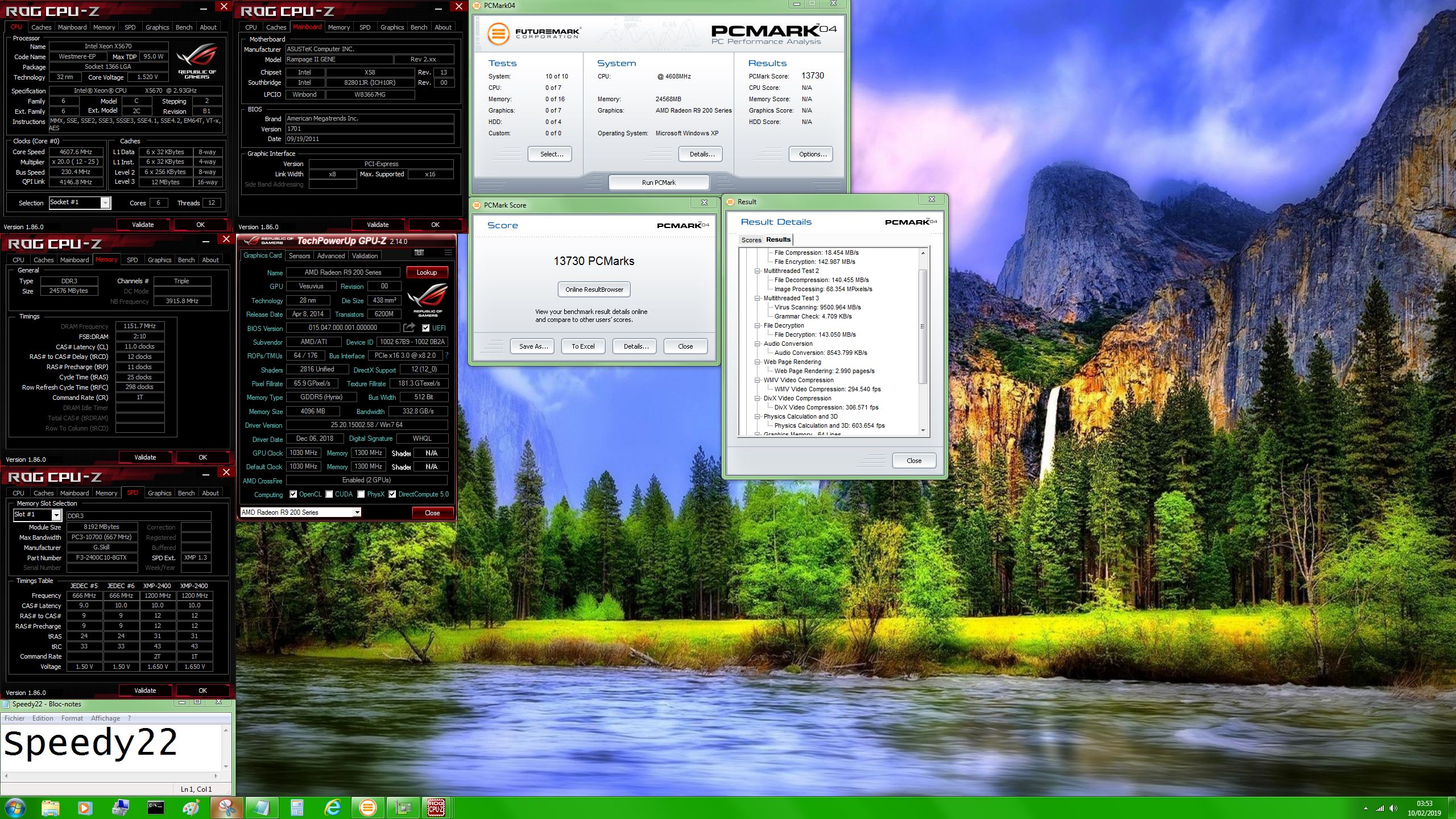The width and height of the screenshot is (1456, 819).
Task: Open the Command Prompt taskbar icon
Action: (x=156, y=808)
